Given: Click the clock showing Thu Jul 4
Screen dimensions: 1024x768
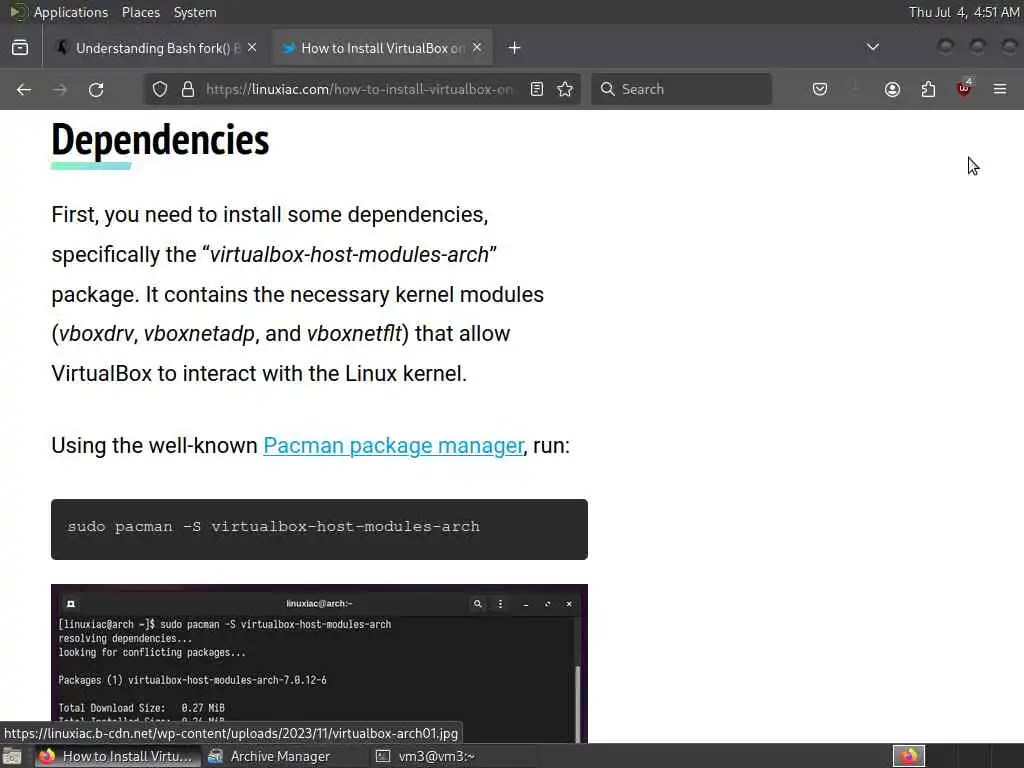Looking at the screenshot, I should [x=964, y=12].
